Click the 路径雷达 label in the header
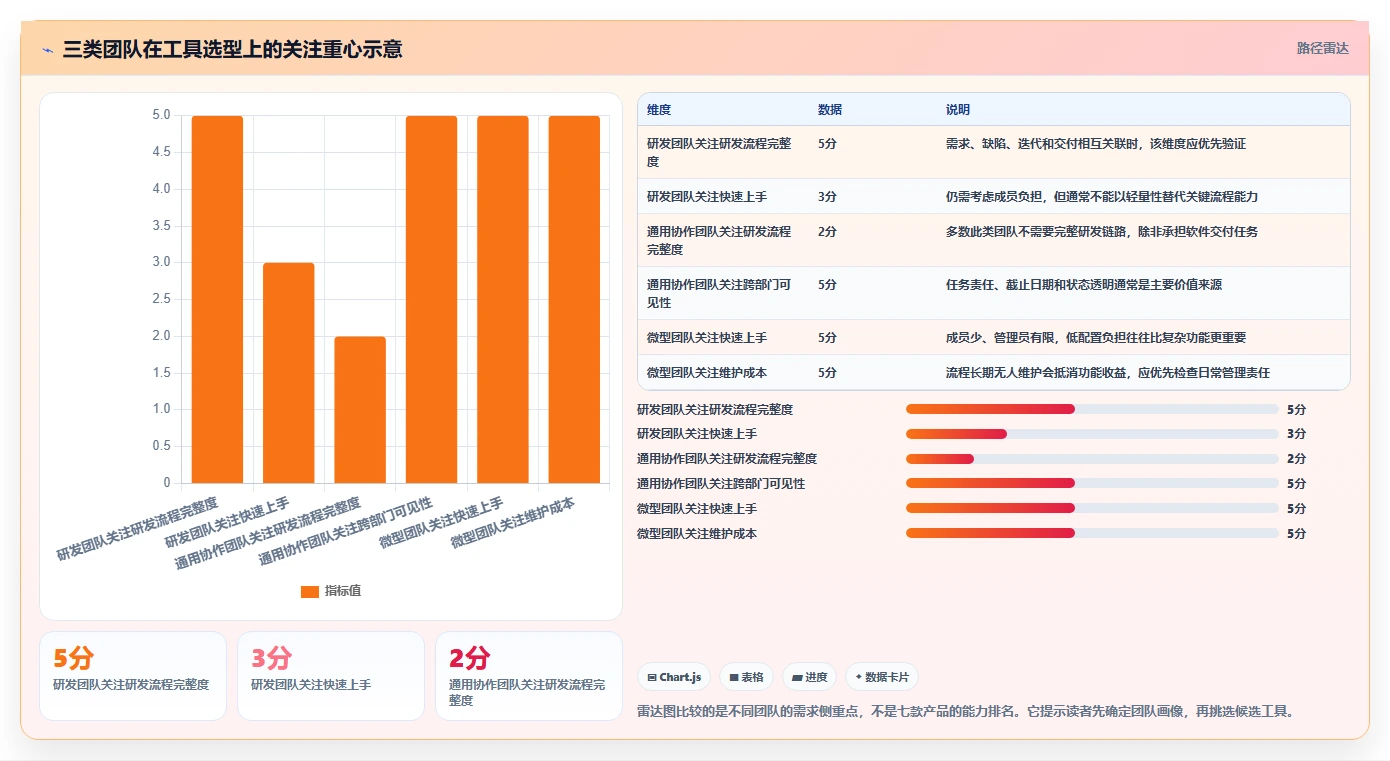Image resolution: width=1390 pixels, height=761 pixels. point(1323,48)
